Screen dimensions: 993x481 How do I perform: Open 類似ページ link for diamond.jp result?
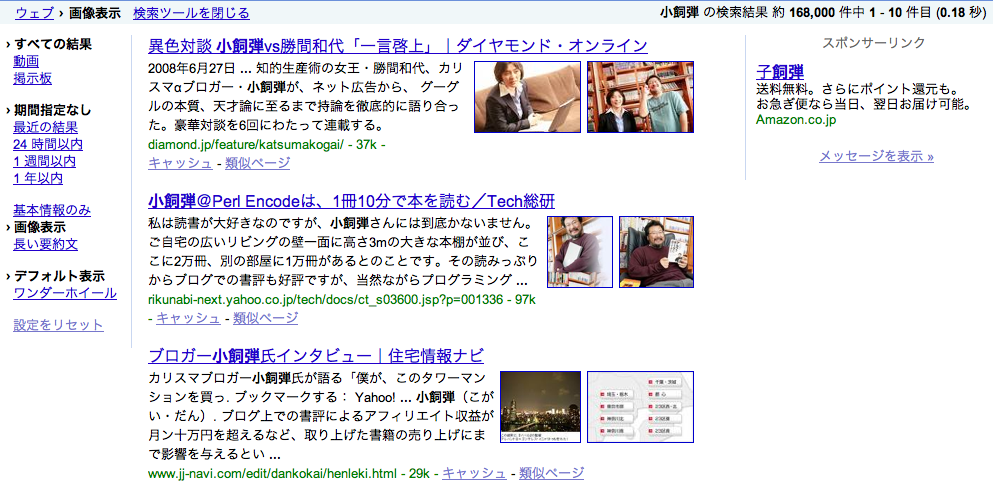coord(257,163)
